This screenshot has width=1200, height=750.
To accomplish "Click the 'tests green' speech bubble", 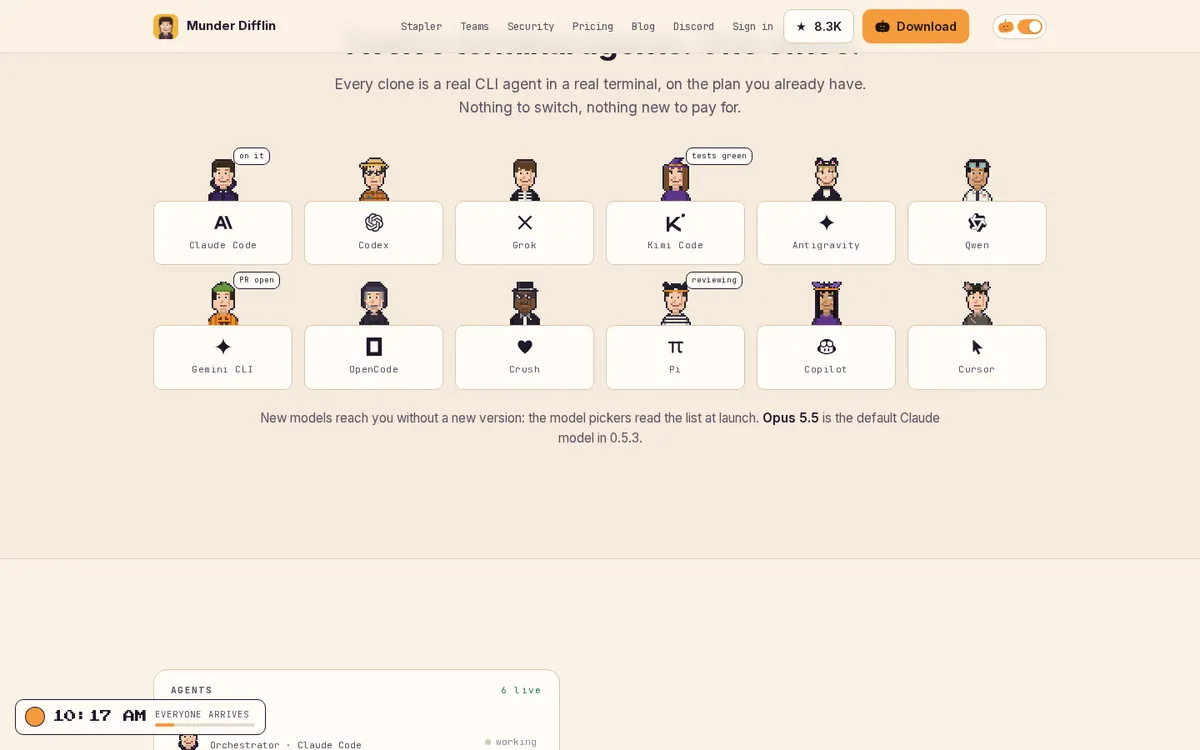I will pyautogui.click(x=719, y=156).
